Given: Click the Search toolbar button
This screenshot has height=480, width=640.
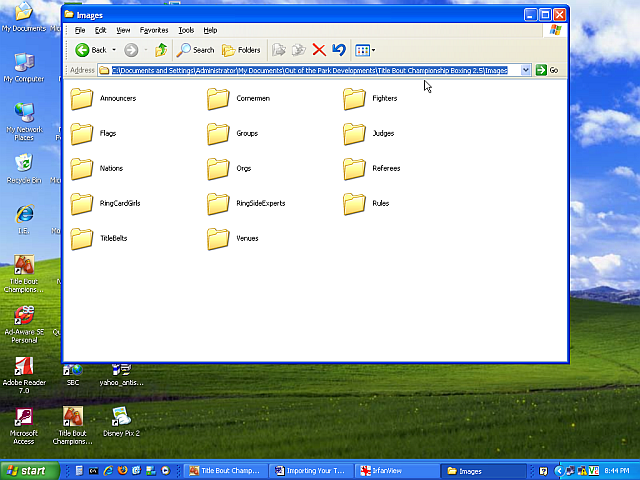Looking at the screenshot, I should (x=196, y=50).
